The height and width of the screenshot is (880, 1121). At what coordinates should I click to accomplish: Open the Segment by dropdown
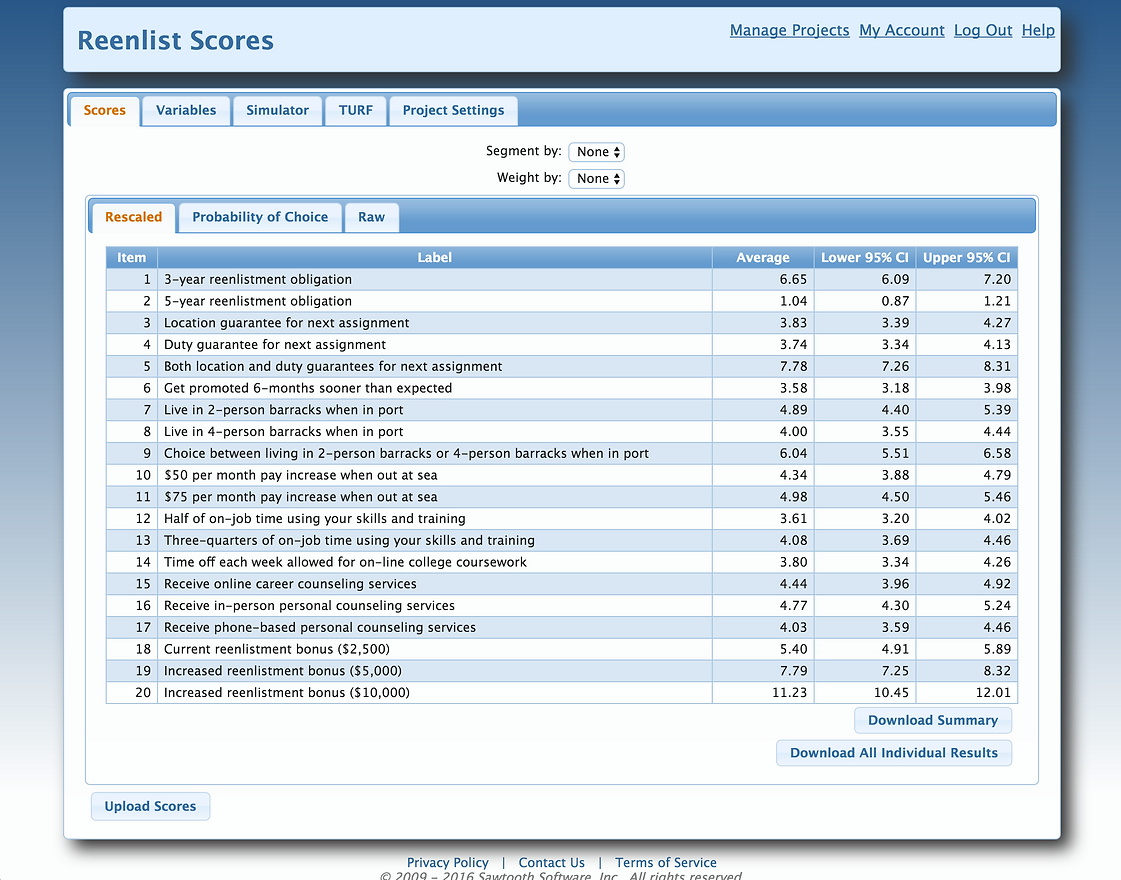pos(596,152)
